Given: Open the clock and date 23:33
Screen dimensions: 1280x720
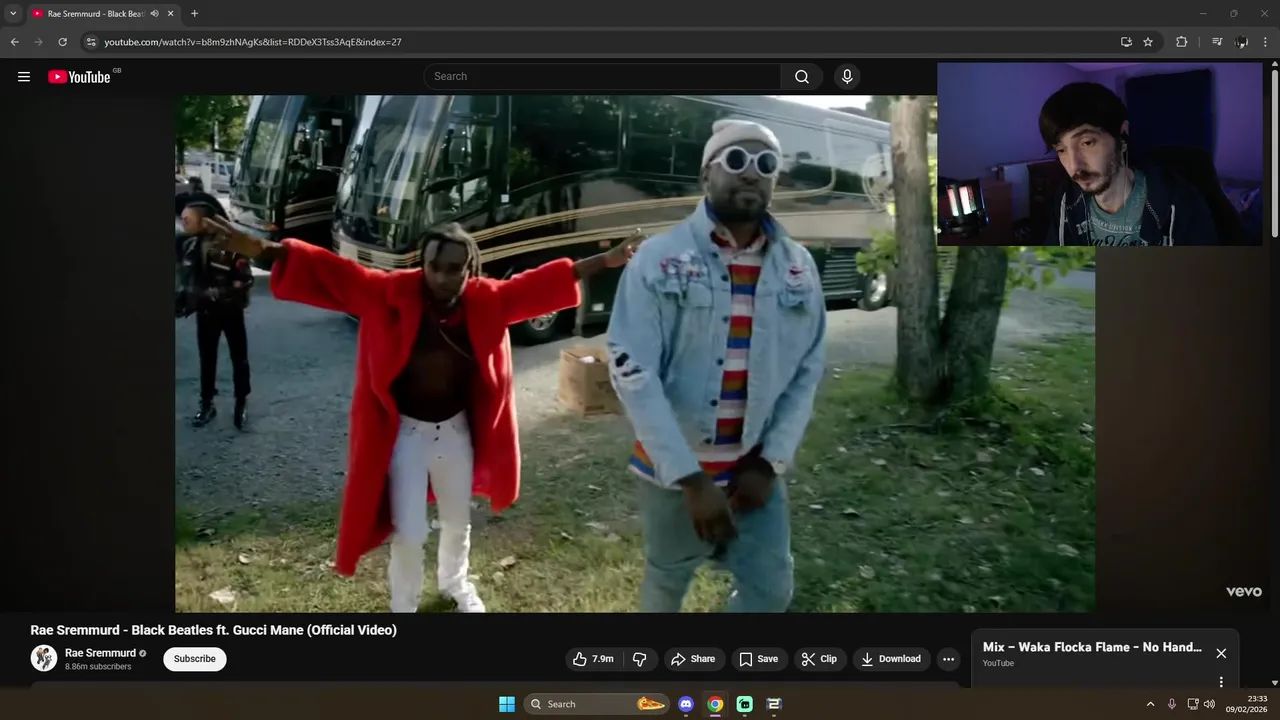Looking at the screenshot, I should point(1247,704).
